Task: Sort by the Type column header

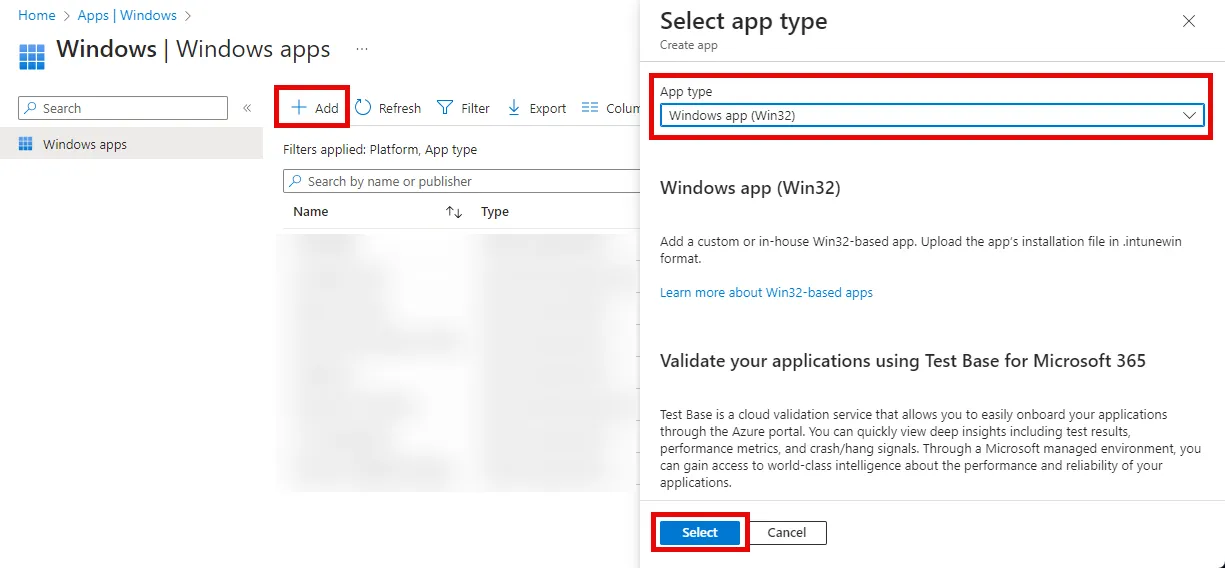Action: coord(495,212)
